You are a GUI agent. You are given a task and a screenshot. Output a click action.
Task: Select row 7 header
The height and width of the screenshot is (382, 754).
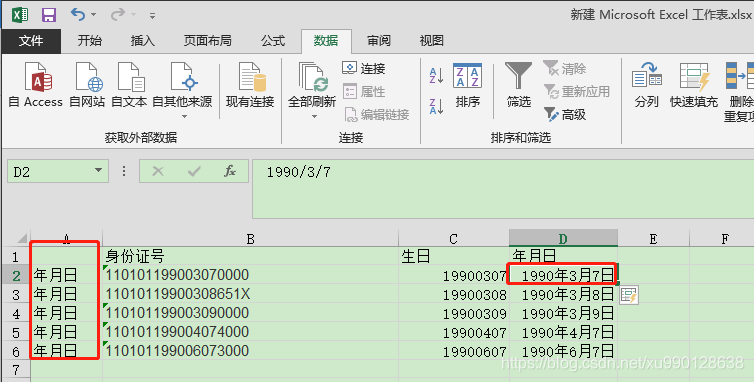click(15, 370)
